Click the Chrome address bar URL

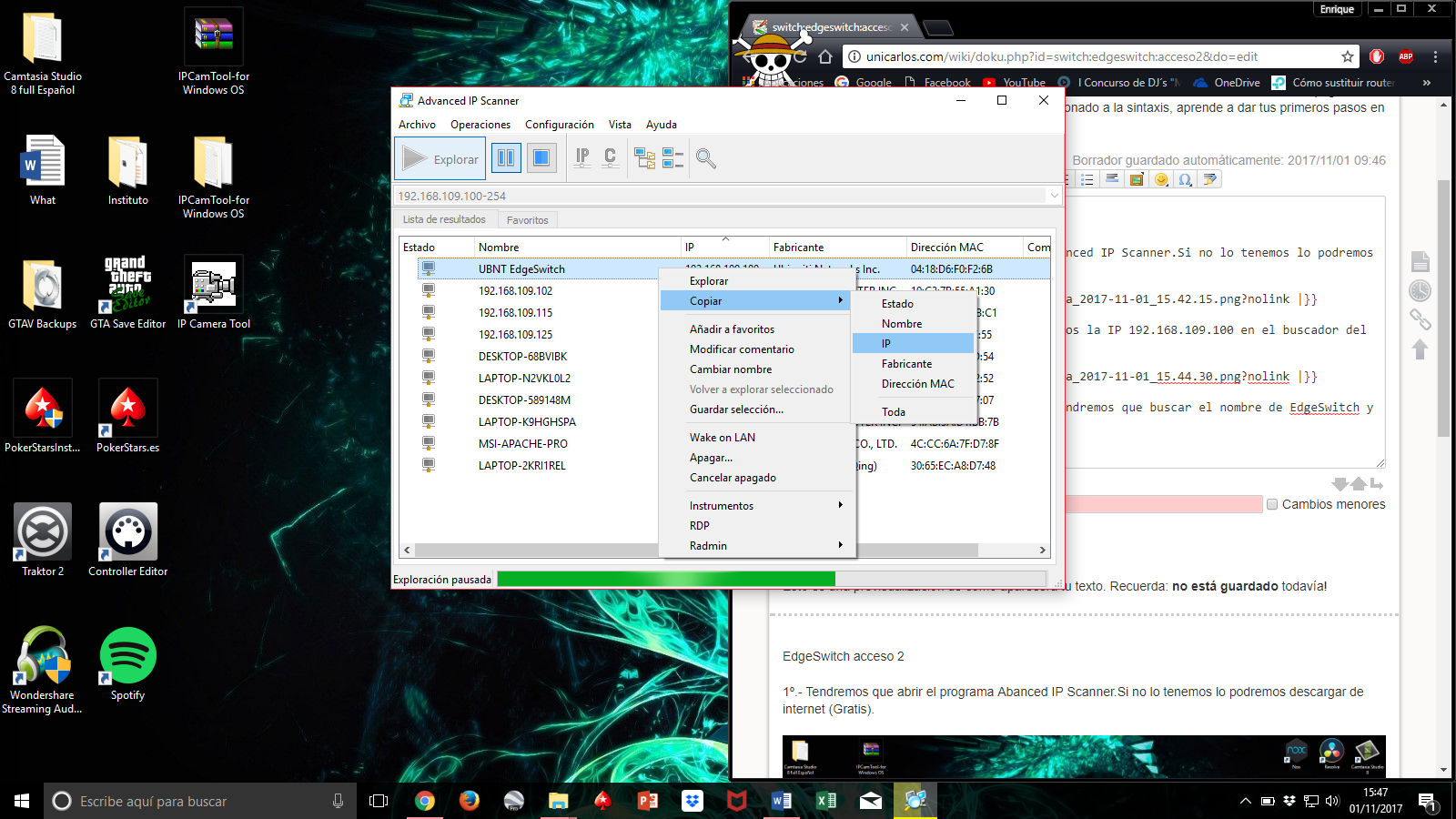(x=1062, y=56)
